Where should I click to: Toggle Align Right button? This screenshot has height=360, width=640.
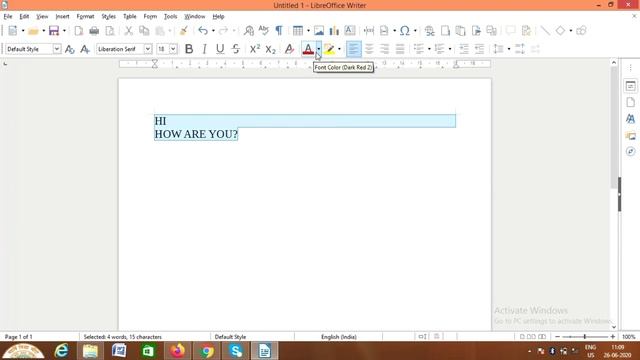(384, 49)
